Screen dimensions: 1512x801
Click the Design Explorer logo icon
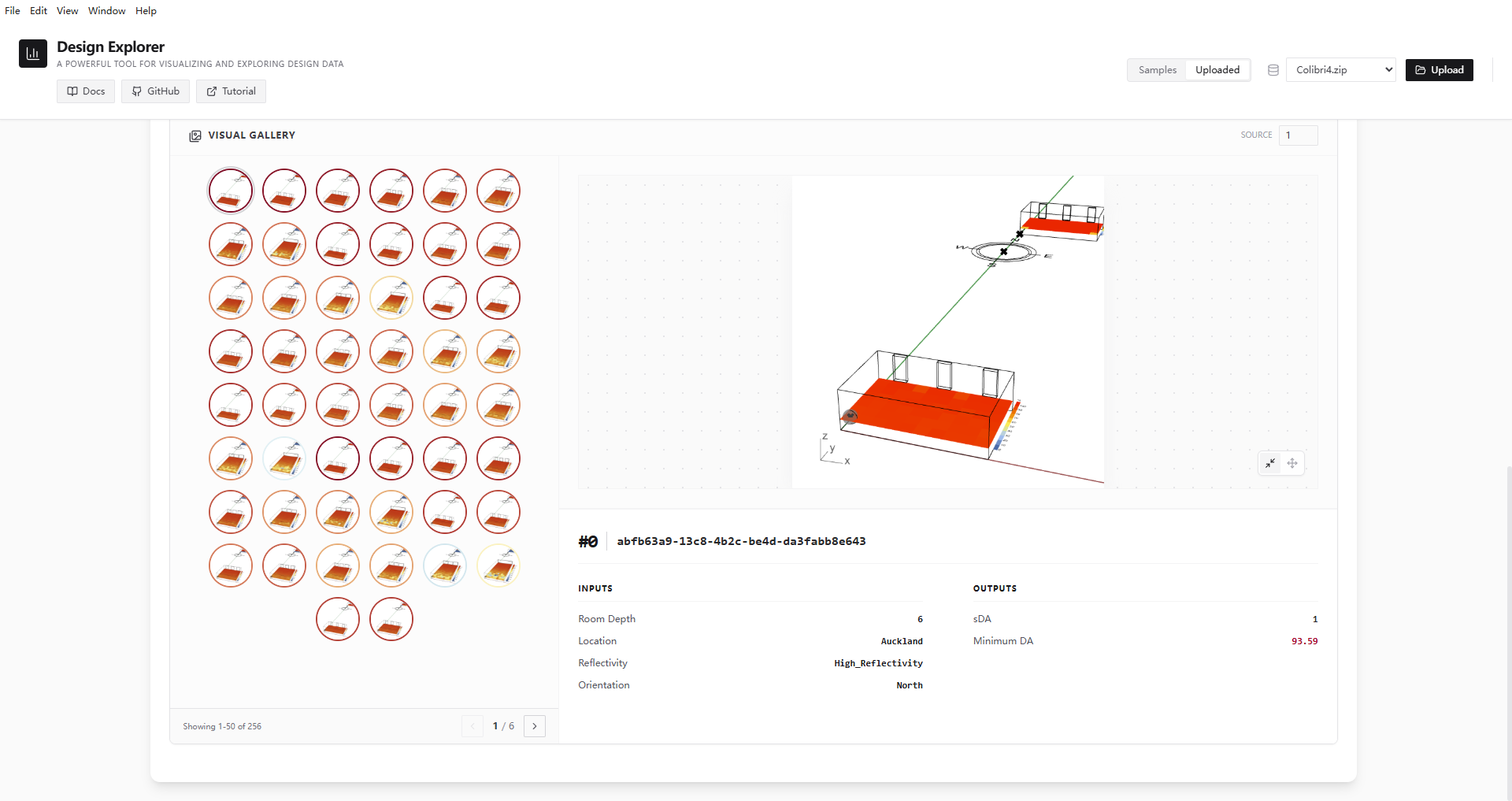tap(33, 54)
